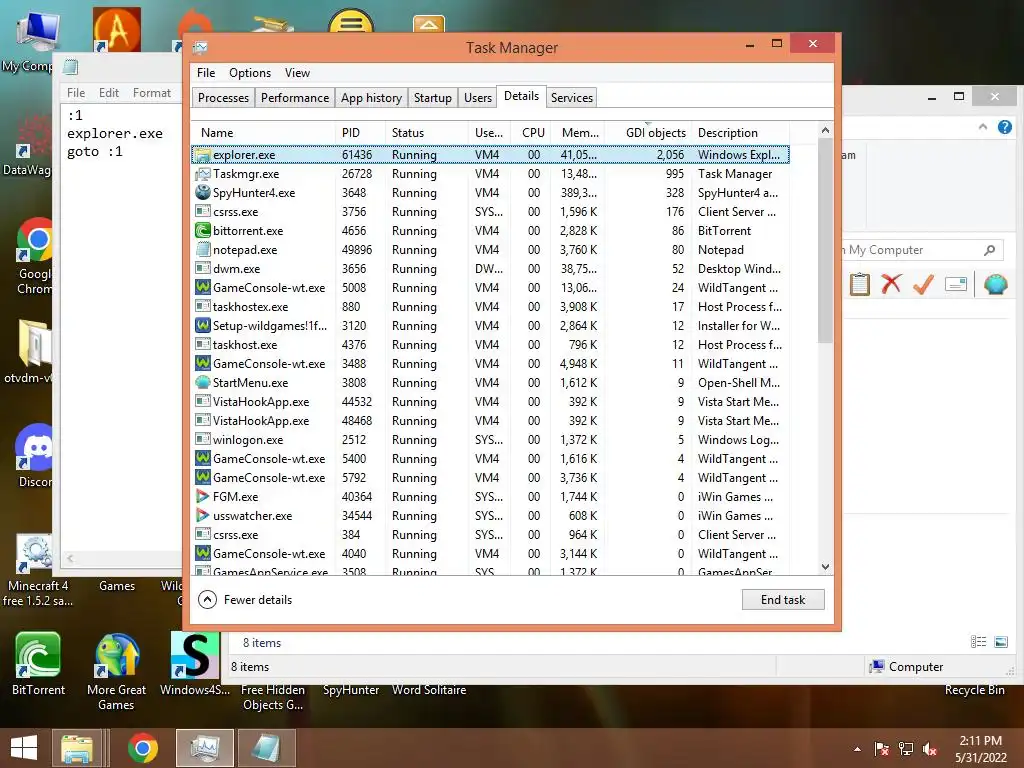Switch to the Users tab
Viewport: 1024px width, 768px height.
[477, 97]
